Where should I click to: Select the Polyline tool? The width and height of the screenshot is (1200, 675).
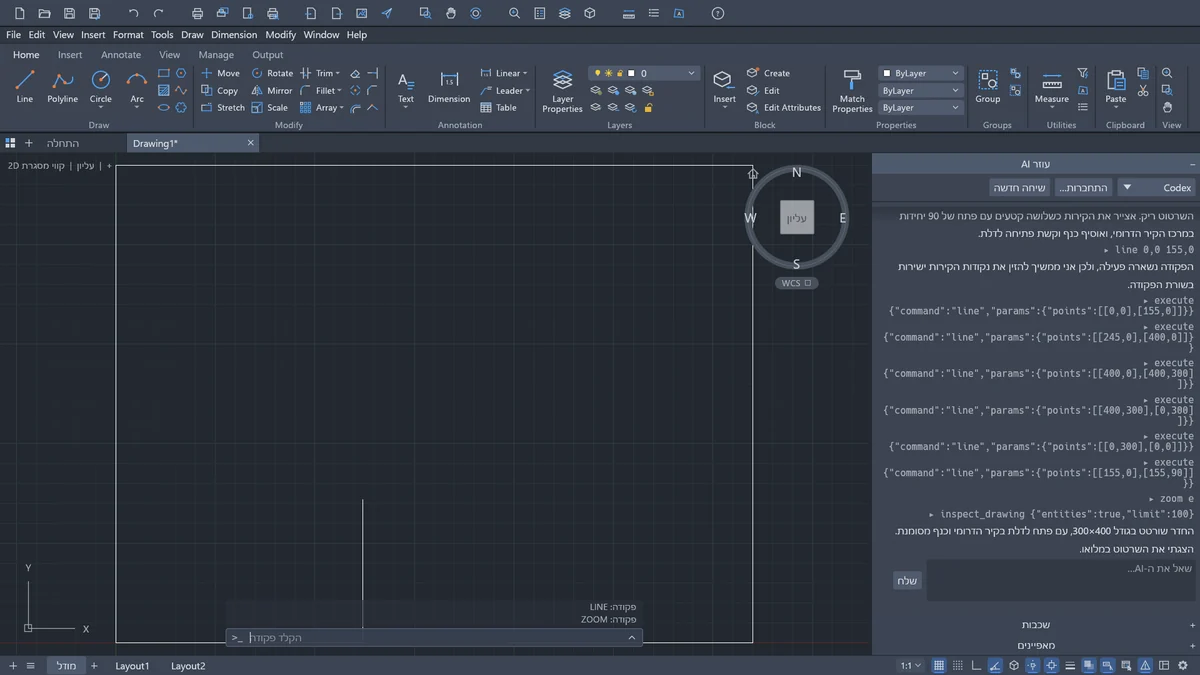pos(62,87)
